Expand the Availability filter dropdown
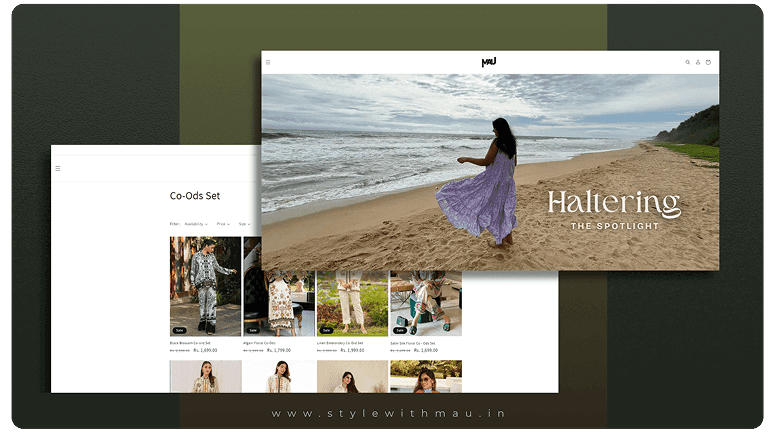 [x=196, y=224]
